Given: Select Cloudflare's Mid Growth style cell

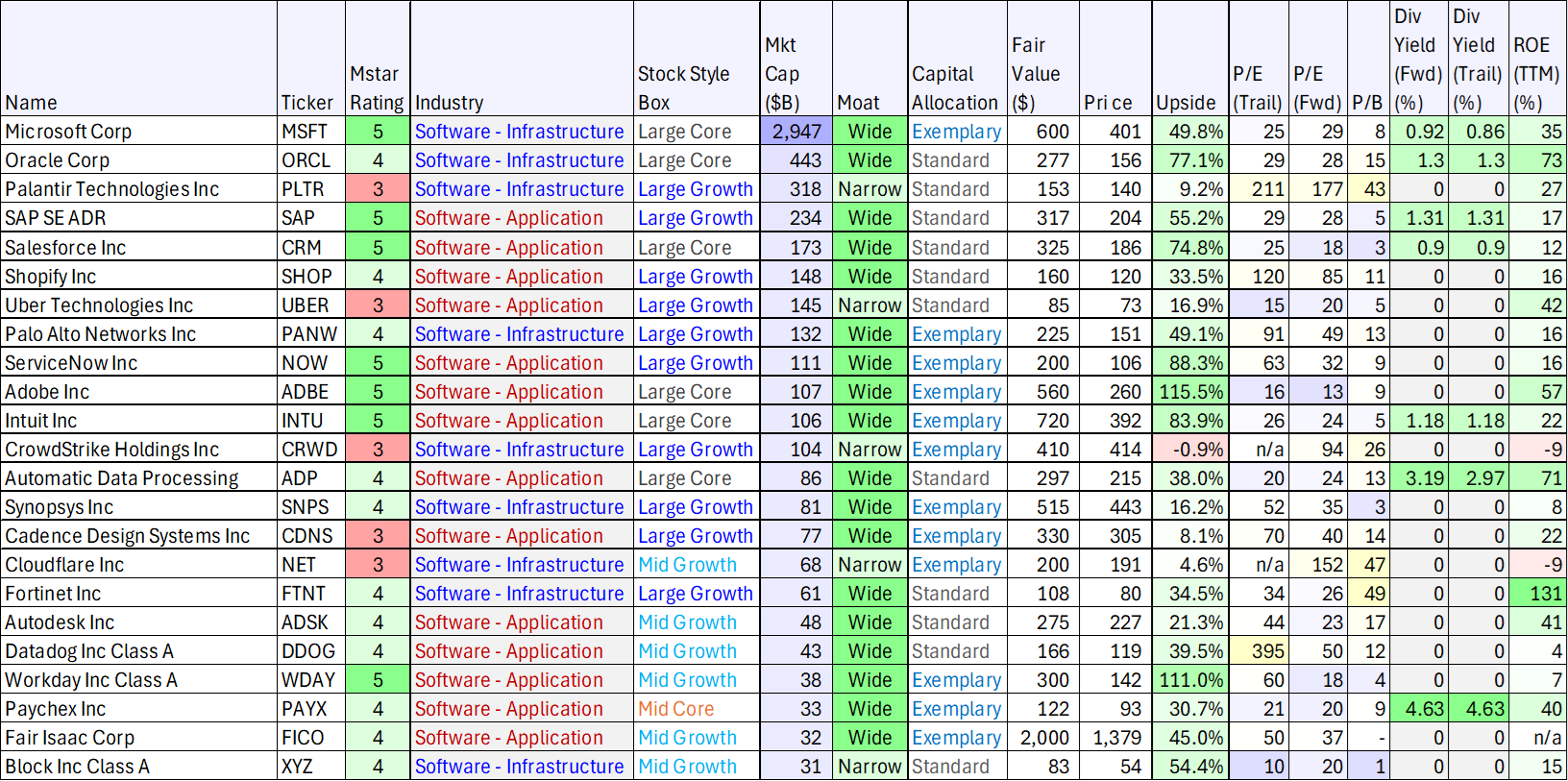Looking at the screenshot, I should [697, 564].
